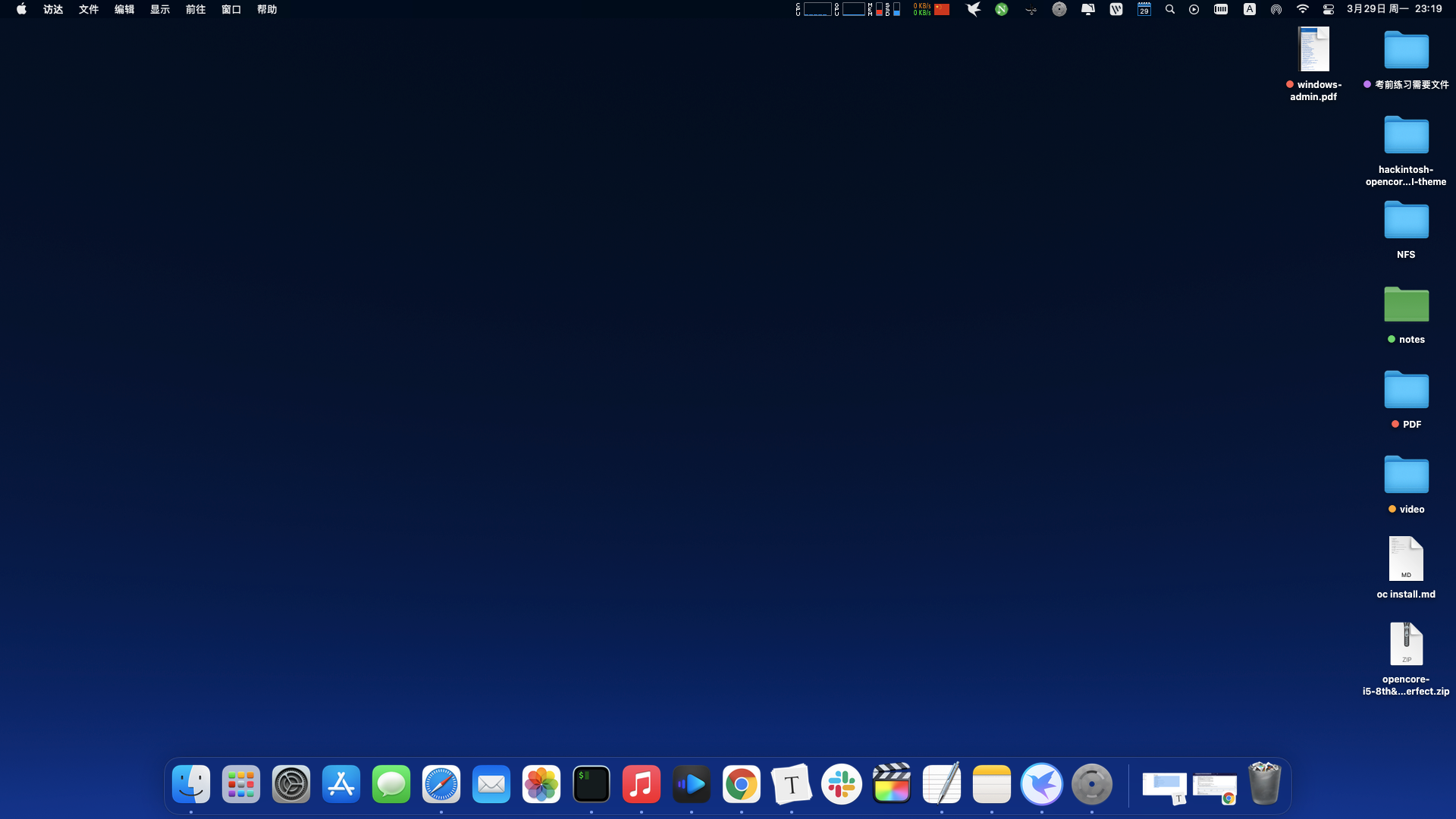Launch System Preferences from the Dock
The width and height of the screenshot is (1456, 819).
pos(291,784)
